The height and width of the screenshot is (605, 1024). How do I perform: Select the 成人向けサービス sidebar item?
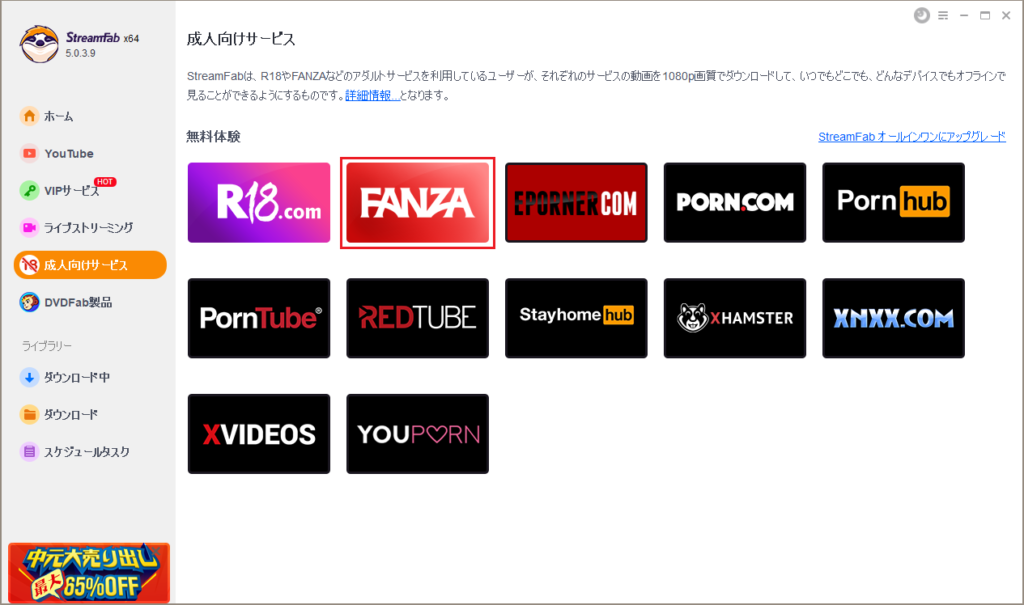tap(90, 265)
